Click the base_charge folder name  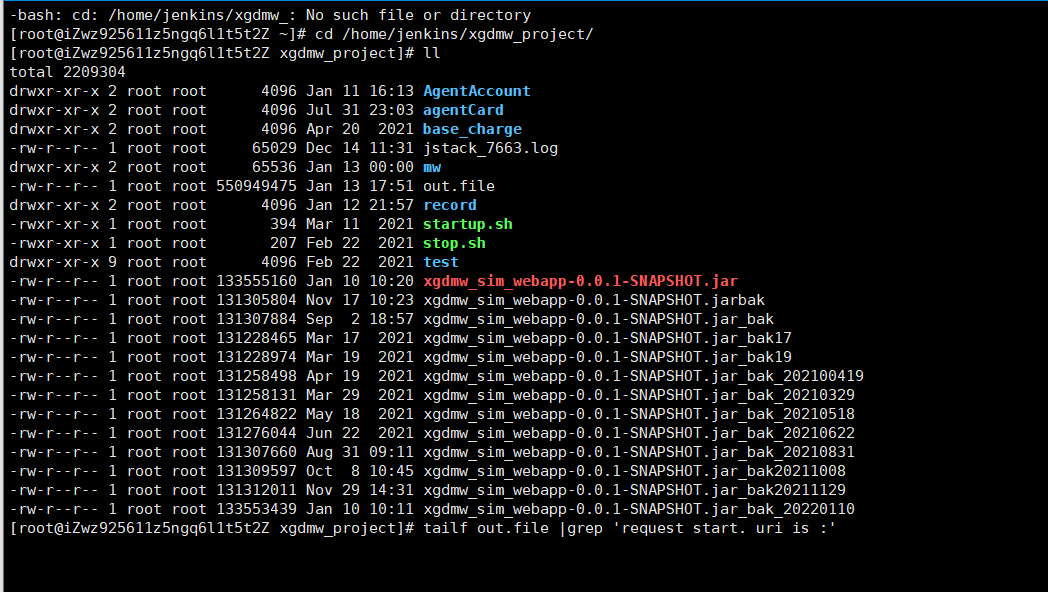pyautogui.click(x=473, y=129)
